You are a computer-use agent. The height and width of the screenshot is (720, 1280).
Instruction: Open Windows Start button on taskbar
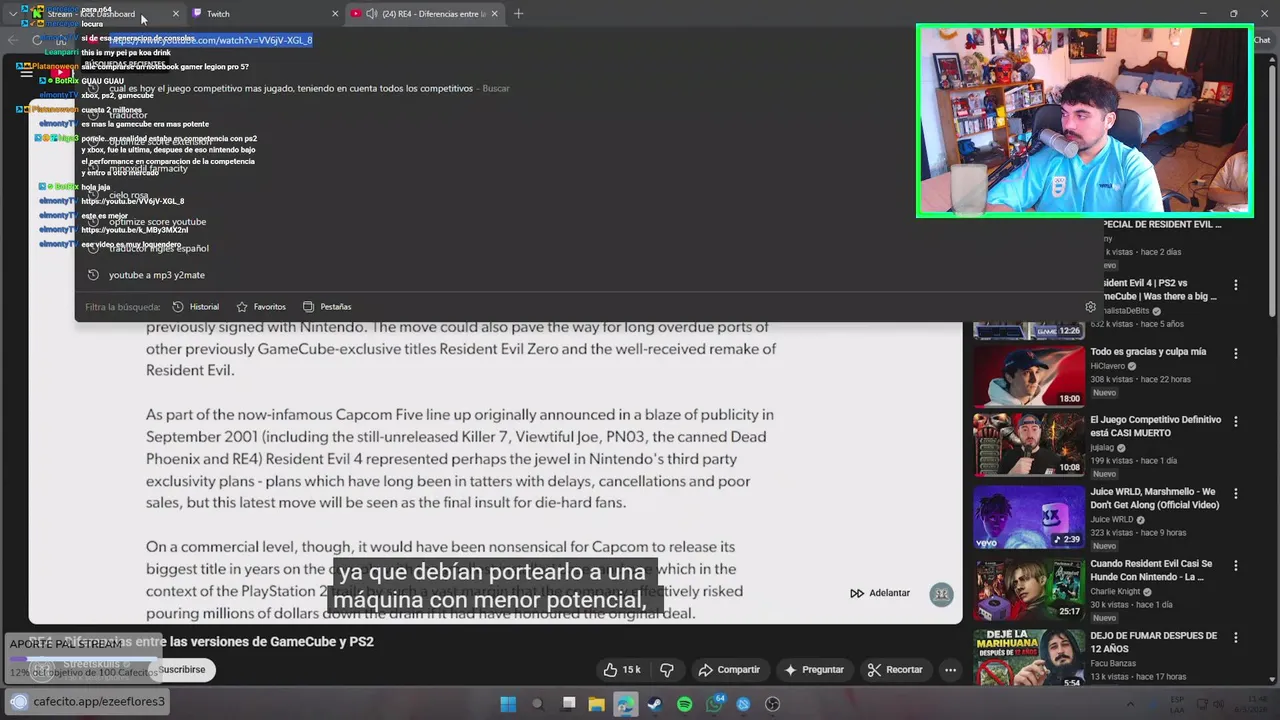pos(508,704)
